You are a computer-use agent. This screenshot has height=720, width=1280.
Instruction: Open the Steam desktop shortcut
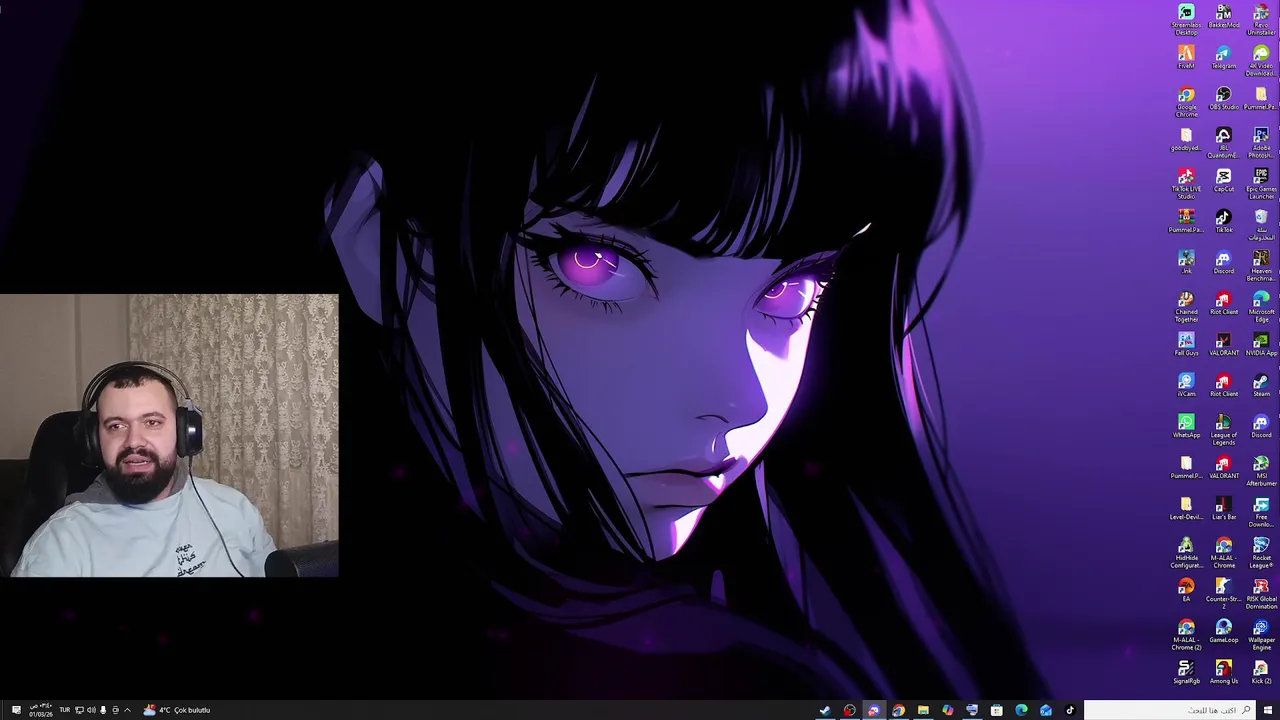(x=1261, y=385)
